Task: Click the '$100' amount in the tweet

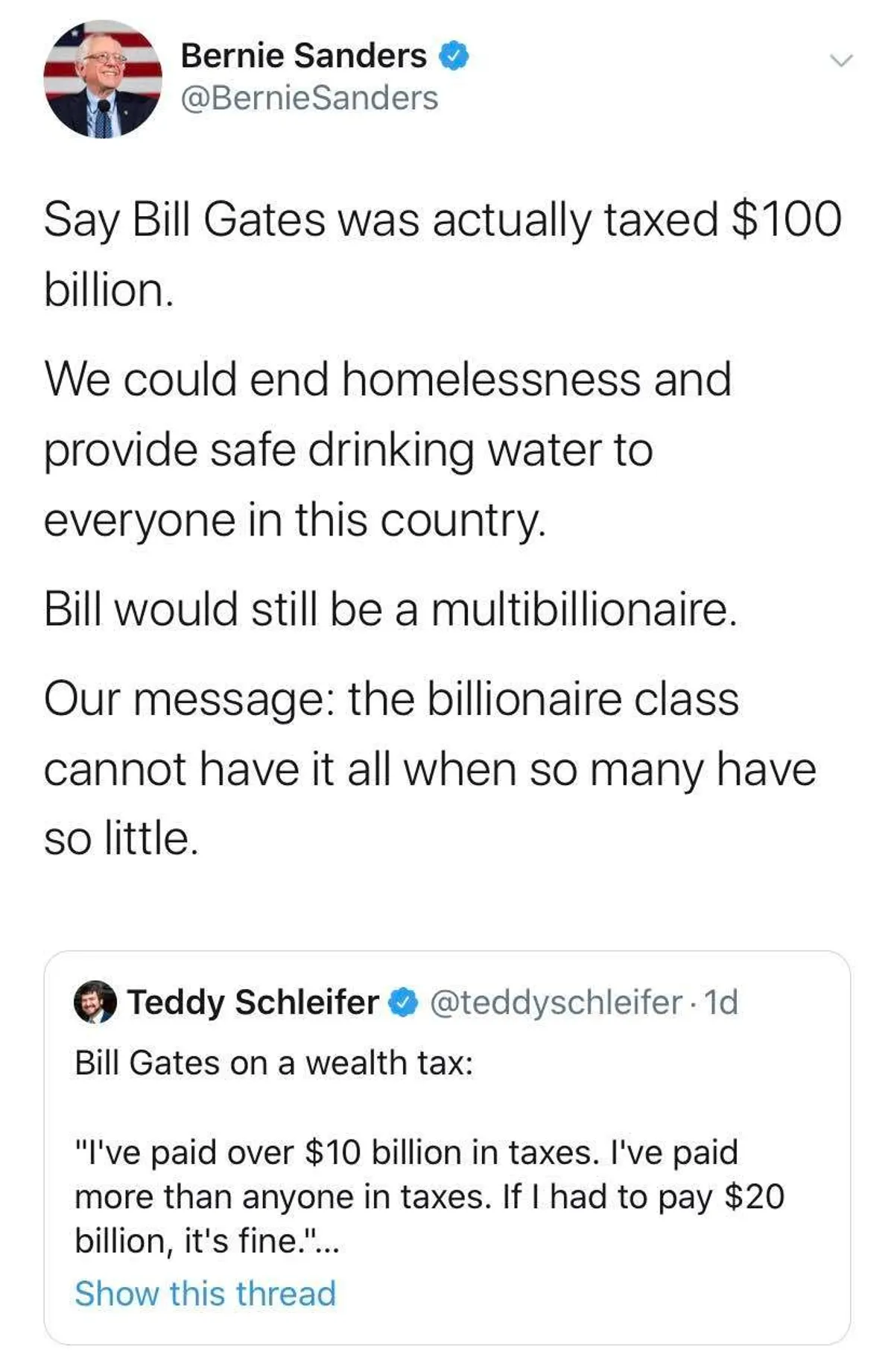Action: pyautogui.click(x=787, y=220)
